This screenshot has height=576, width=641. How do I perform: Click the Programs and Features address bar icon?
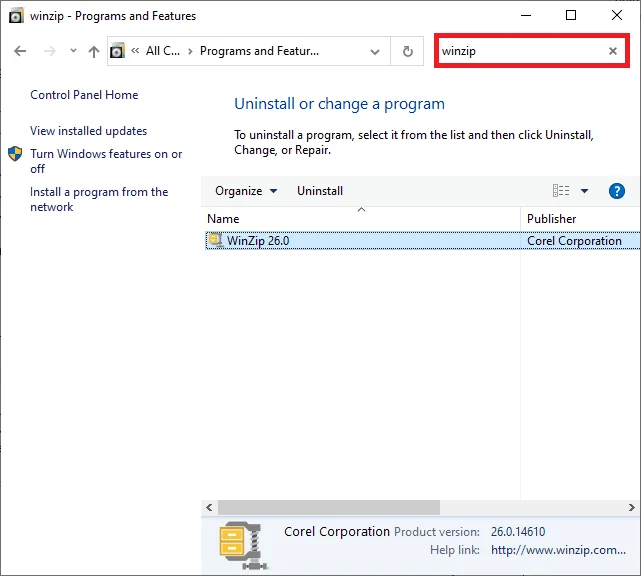click(x=117, y=51)
